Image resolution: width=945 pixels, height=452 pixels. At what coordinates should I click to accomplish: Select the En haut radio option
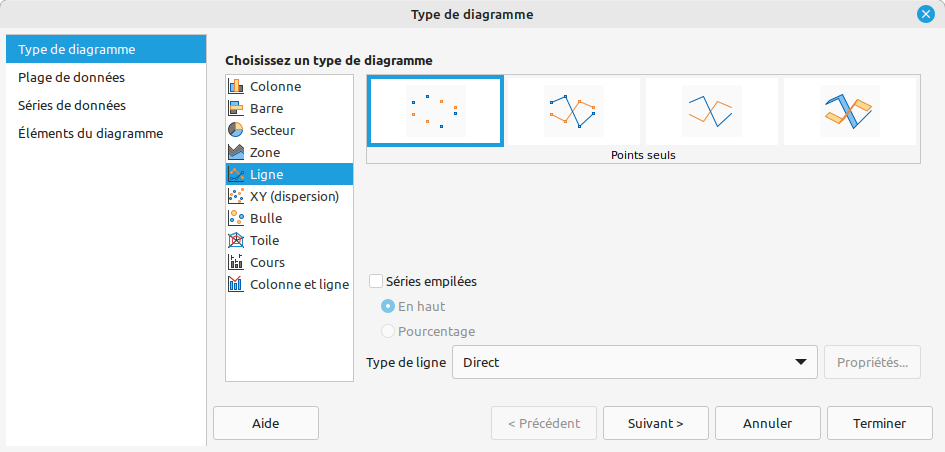388,307
